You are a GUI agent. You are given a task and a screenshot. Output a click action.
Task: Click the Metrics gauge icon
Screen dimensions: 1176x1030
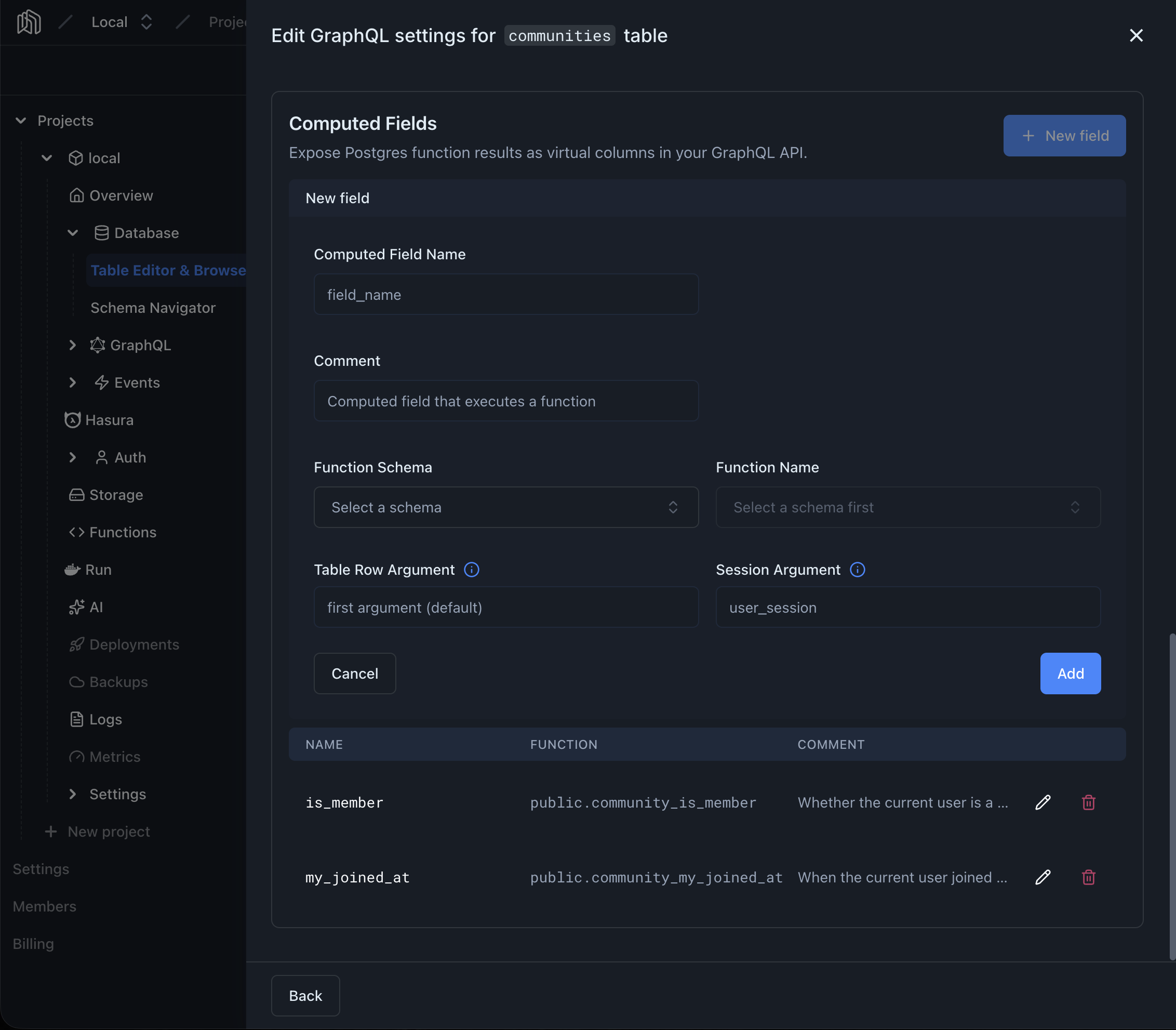pos(76,757)
